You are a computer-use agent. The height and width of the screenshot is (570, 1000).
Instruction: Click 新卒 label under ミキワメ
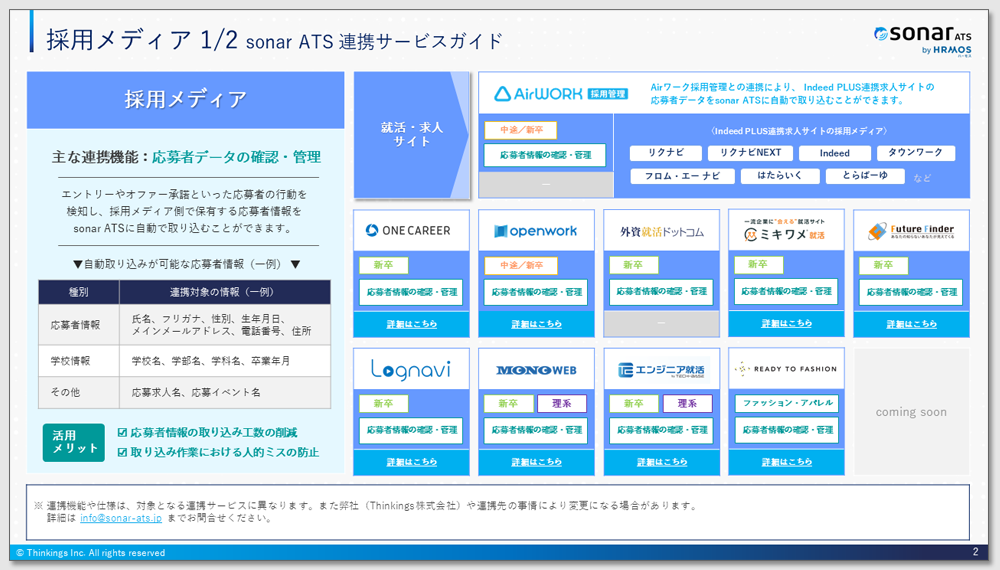coord(758,265)
